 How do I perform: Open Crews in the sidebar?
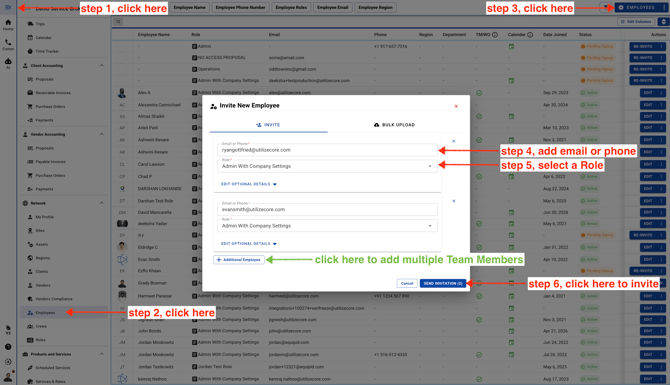pos(41,326)
